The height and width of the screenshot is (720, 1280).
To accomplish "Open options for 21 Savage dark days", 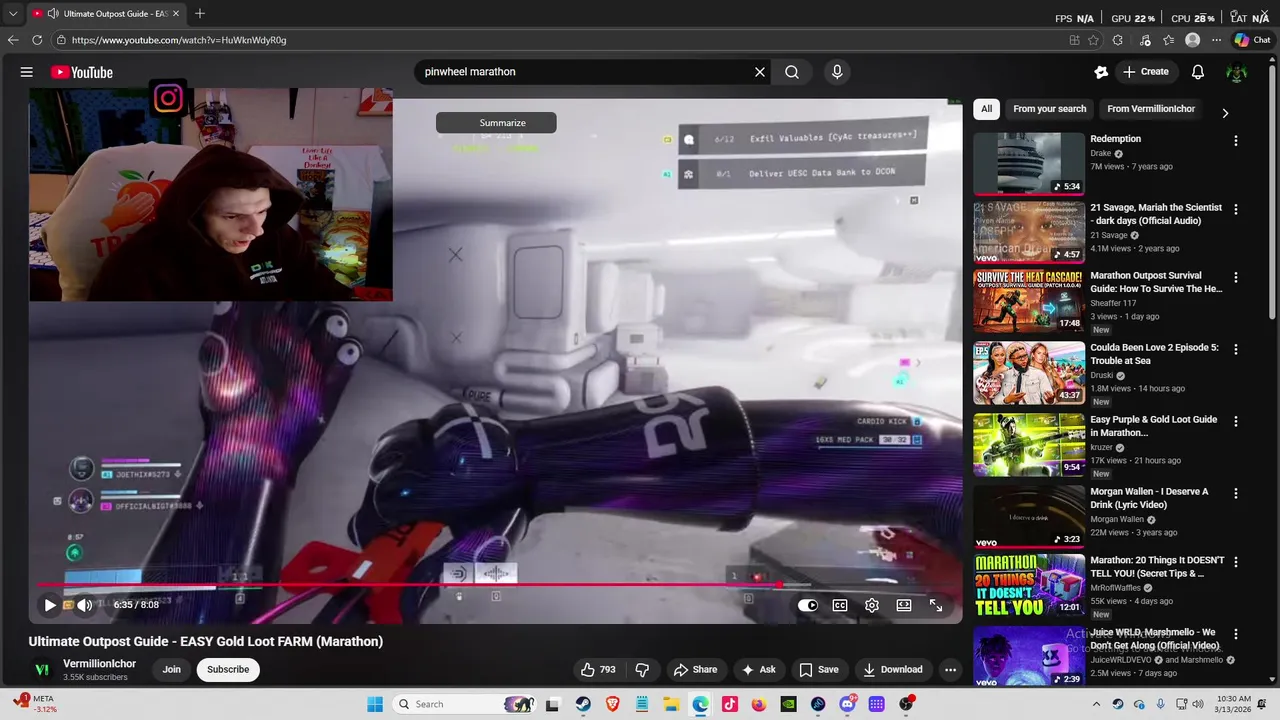I will (1236, 210).
